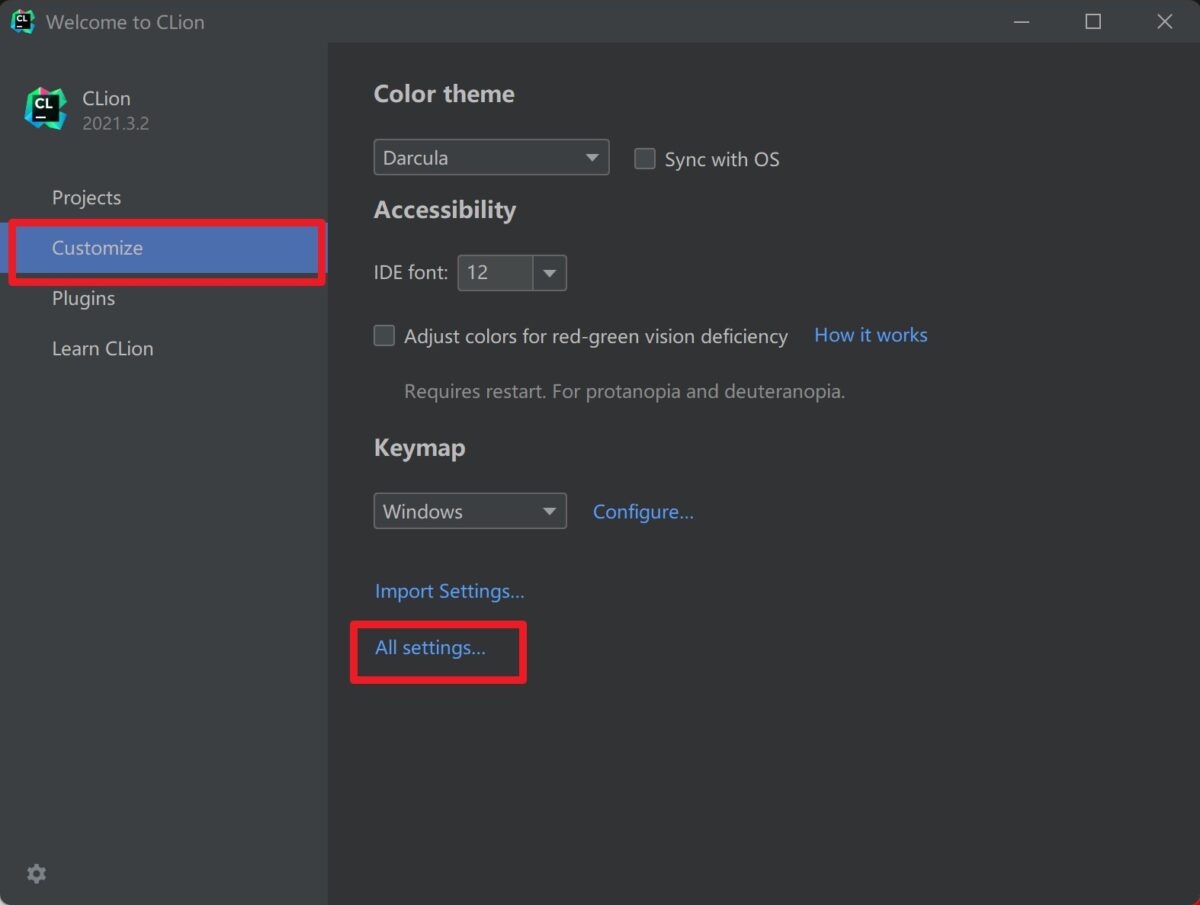This screenshot has width=1200, height=905.
Task: Click Configure next to the keymap
Action: pos(643,511)
